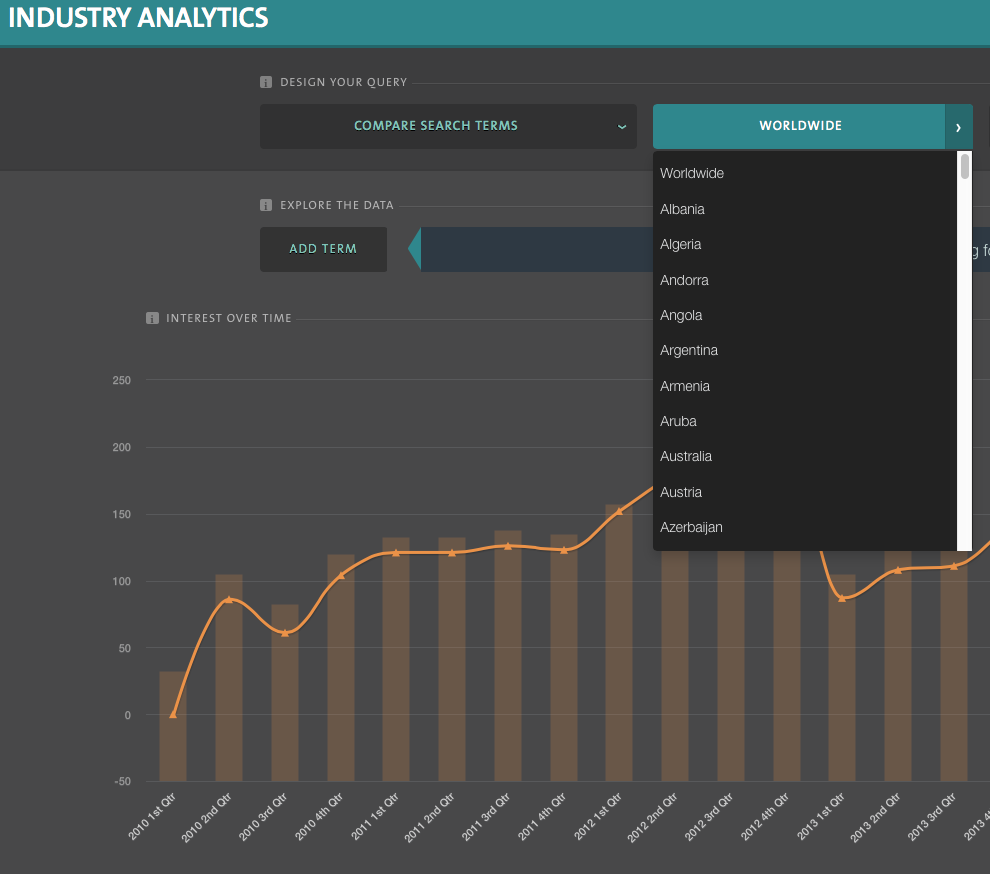The height and width of the screenshot is (874, 990).
Task: Choose Austria from the dropdown list
Action: coord(681,492)
